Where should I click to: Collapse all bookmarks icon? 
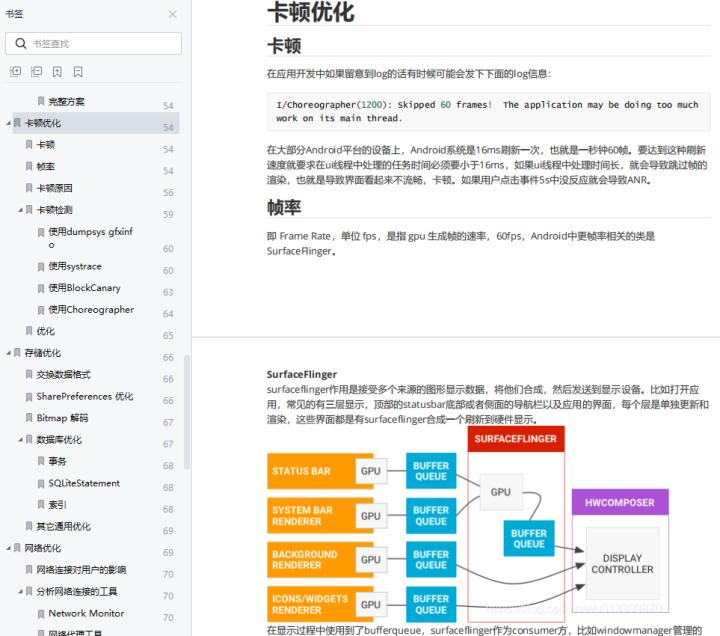pos(36,72)
